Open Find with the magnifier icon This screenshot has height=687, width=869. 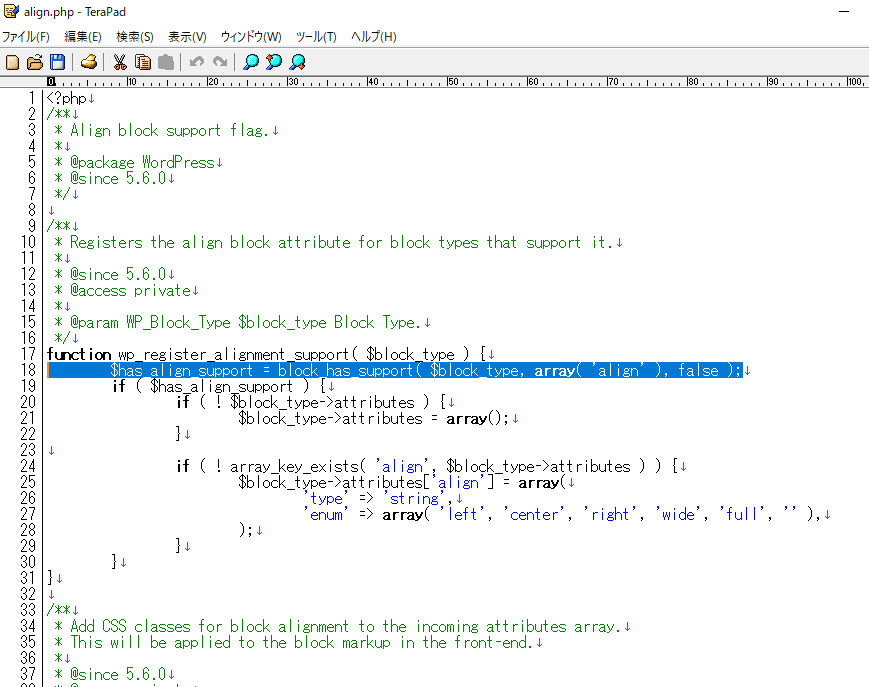click(251, 62)
